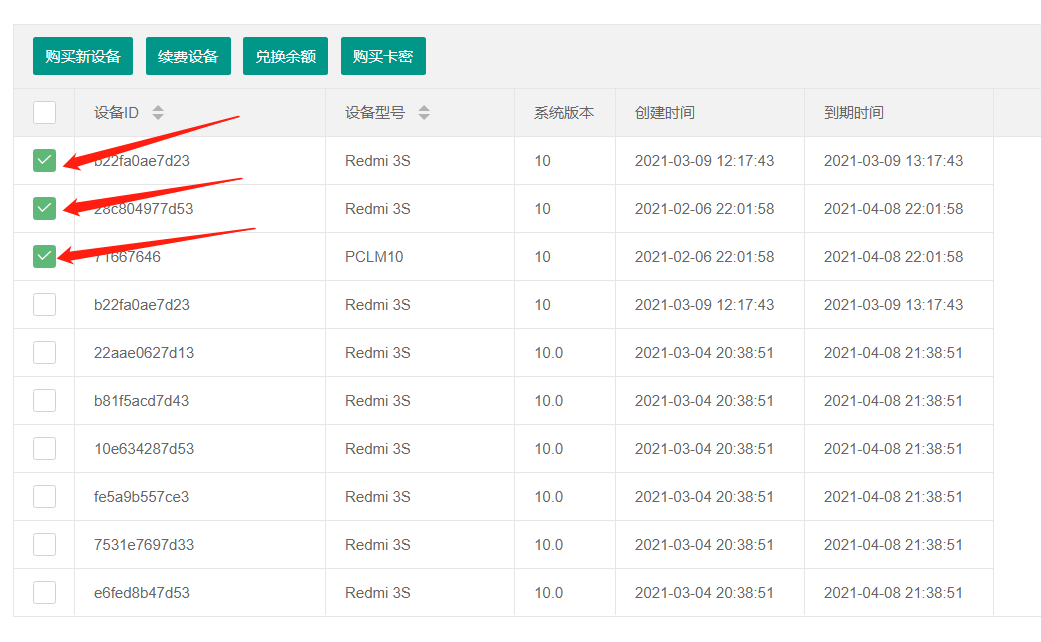Click the 续费设备 button
The height and width of the screenshot is (642, 1041).
(x=188, y=56)
